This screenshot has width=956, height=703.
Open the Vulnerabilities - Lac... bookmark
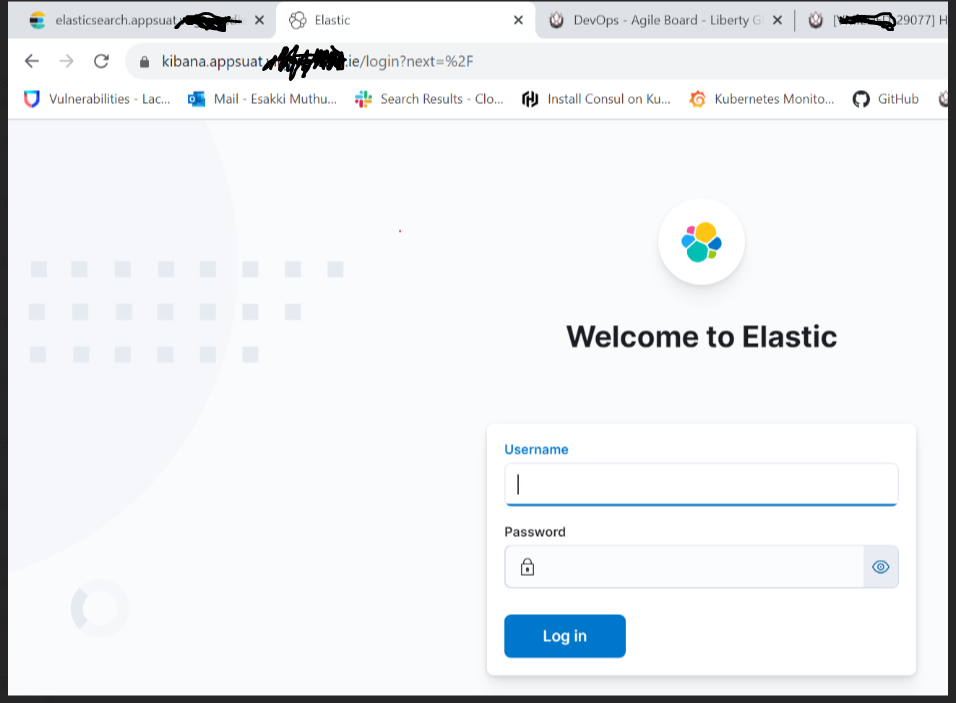[98, 99]
